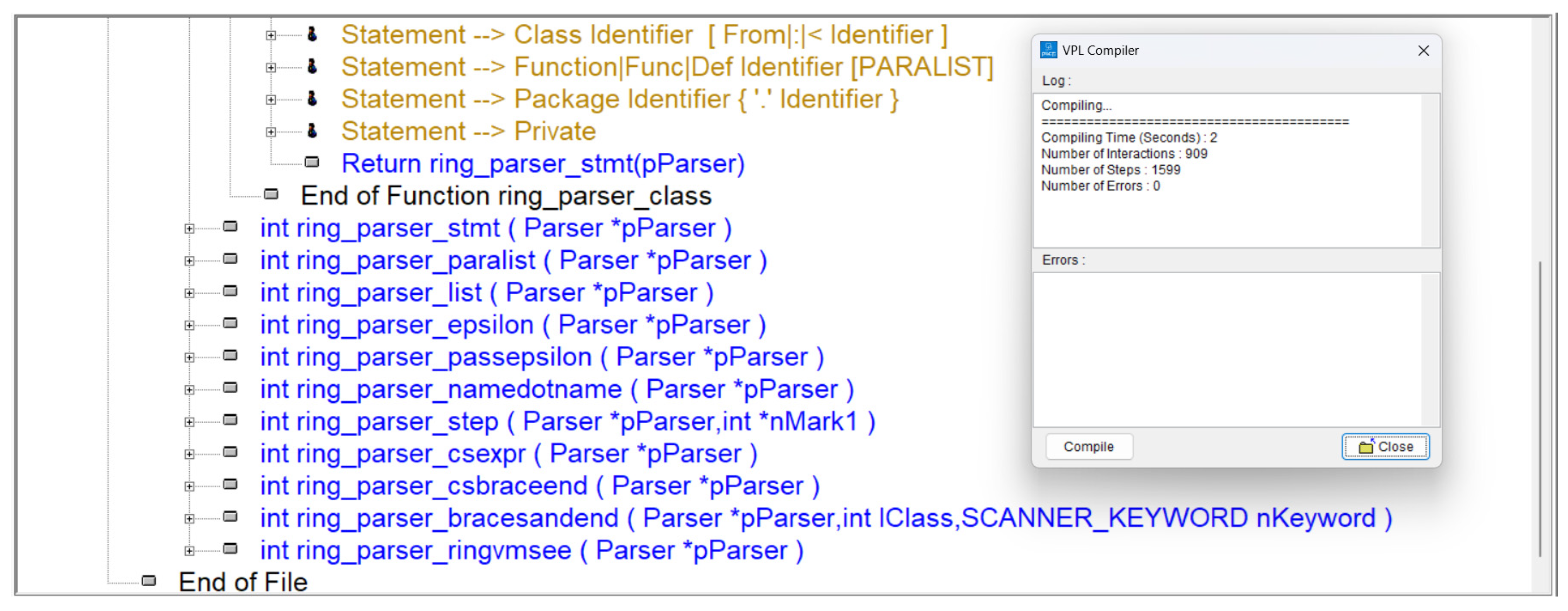Click icon beside Statement Function|Func|Def step

pos(312,67)
